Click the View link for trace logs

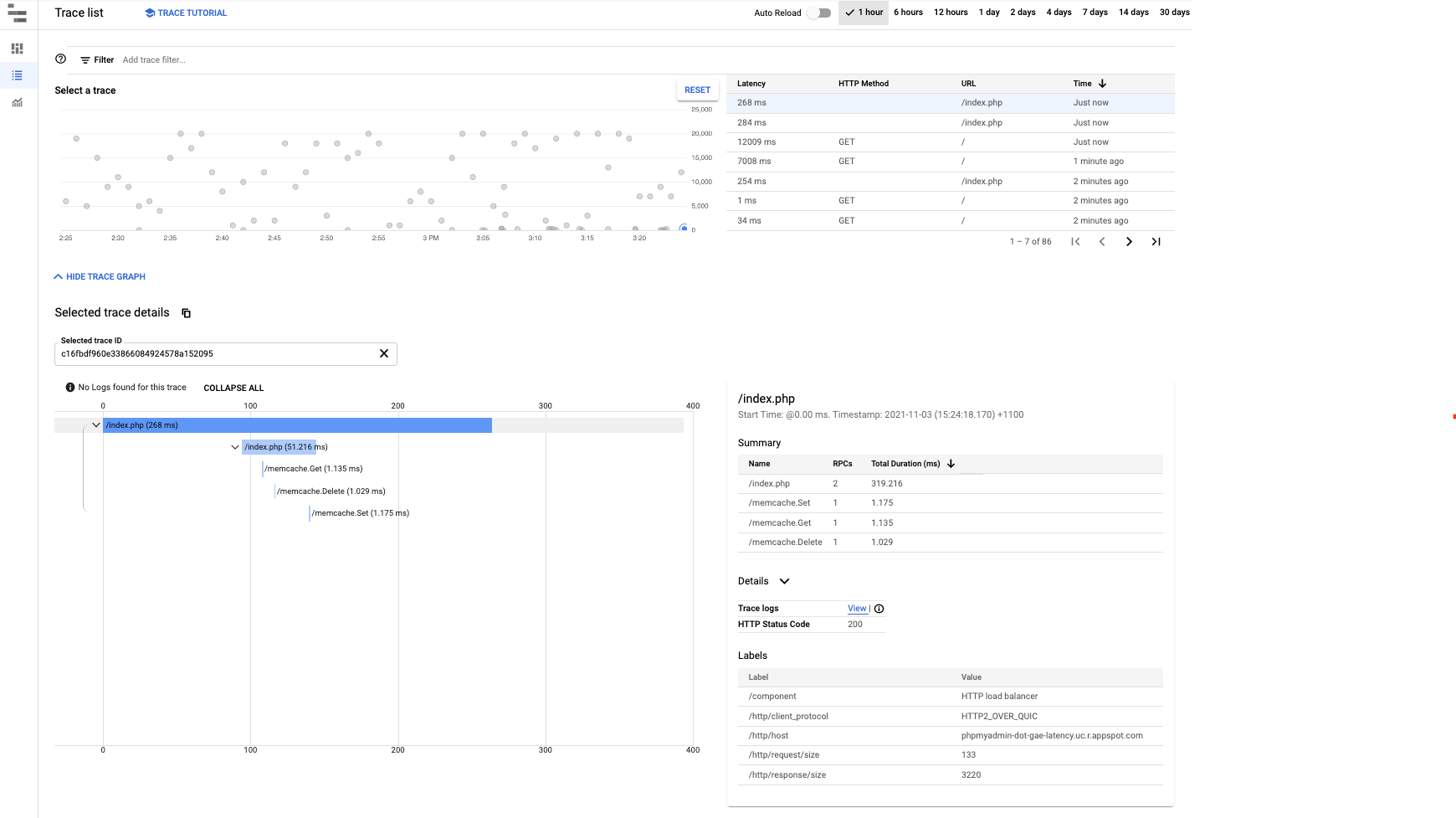856,608
